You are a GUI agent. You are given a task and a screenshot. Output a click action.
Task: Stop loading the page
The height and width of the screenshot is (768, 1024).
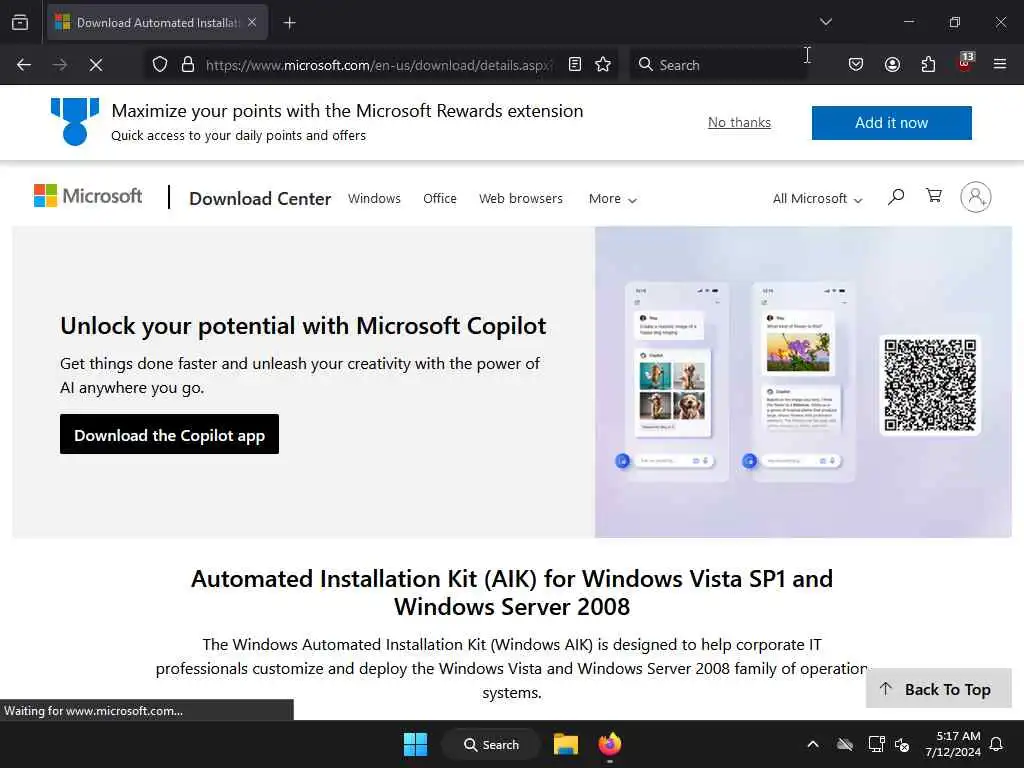tap(95, 65)
